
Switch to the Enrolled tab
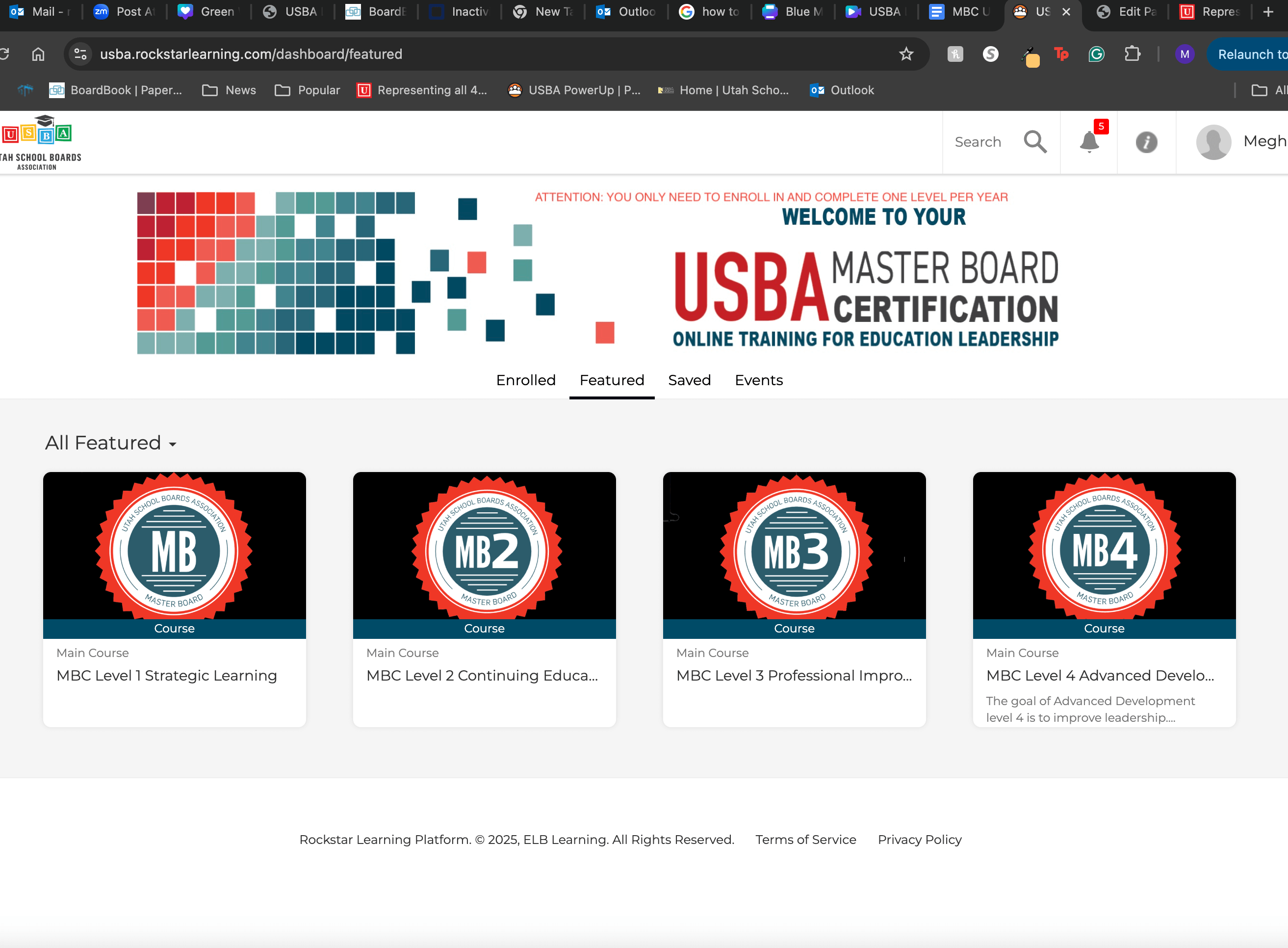pos(525,380)
